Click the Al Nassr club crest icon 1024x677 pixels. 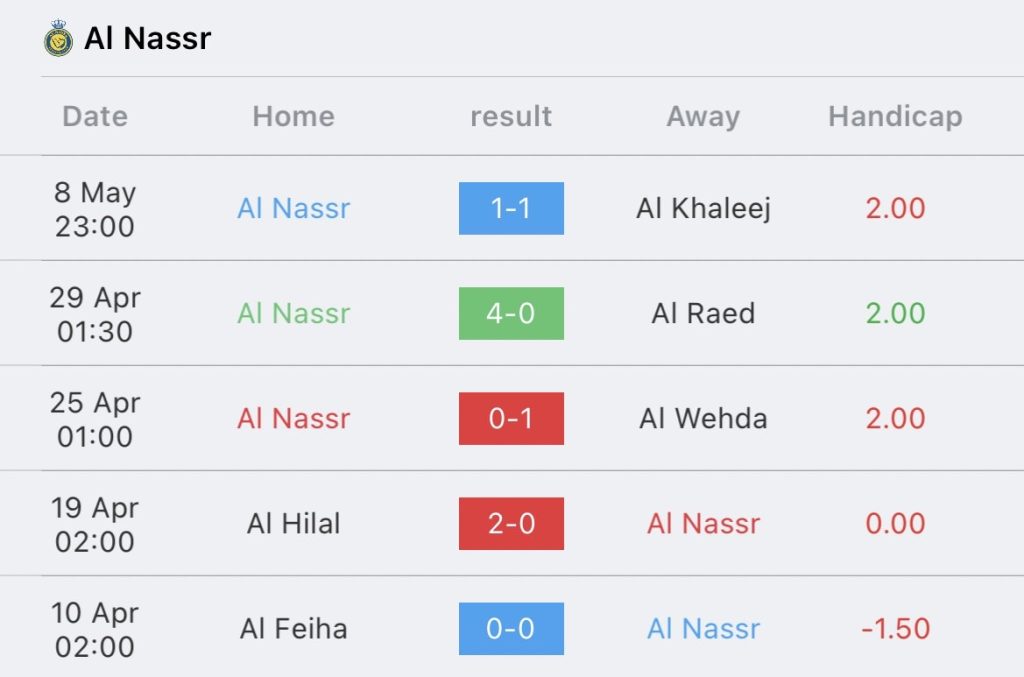pos(58,39)
